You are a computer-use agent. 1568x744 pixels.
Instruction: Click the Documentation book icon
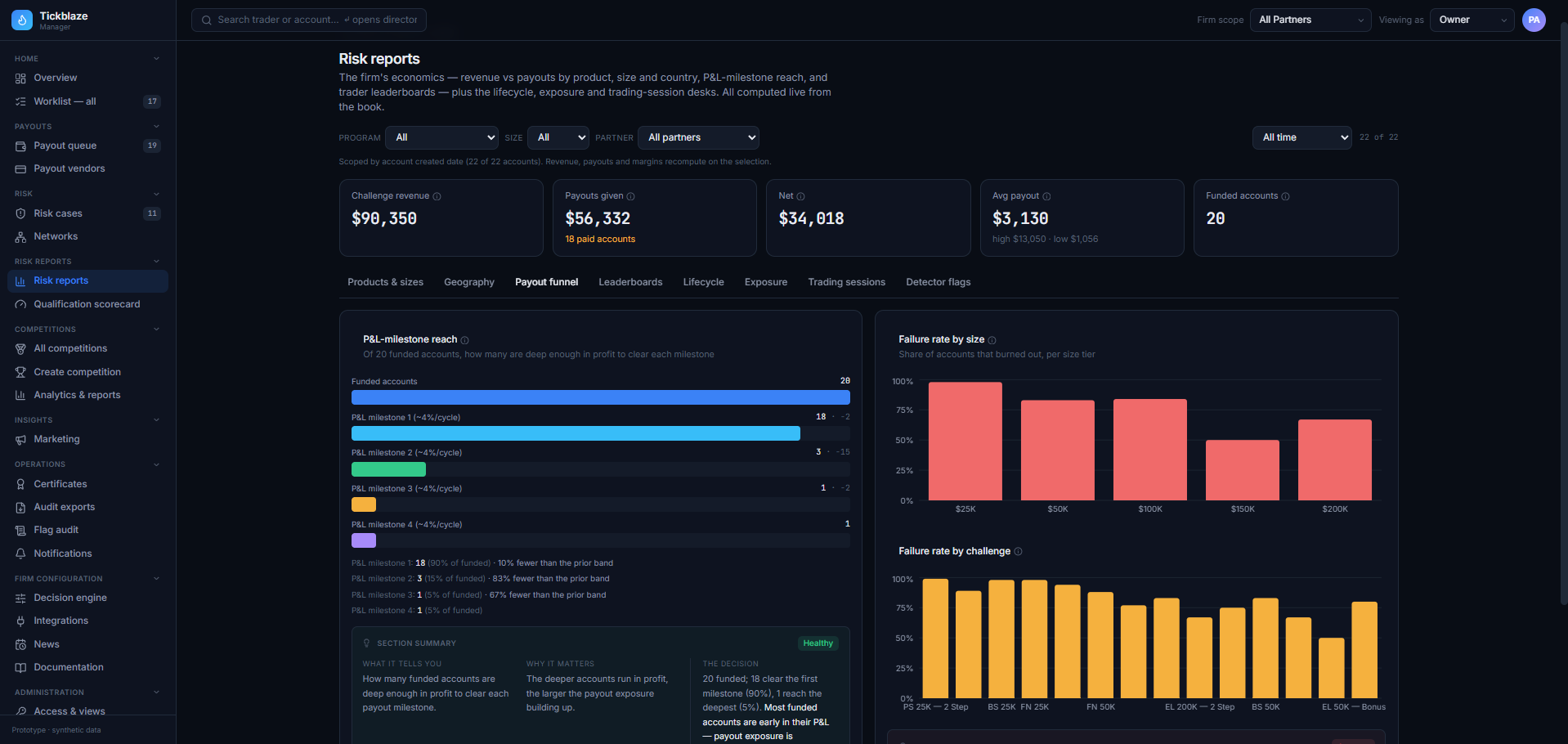tap(20, 668)
